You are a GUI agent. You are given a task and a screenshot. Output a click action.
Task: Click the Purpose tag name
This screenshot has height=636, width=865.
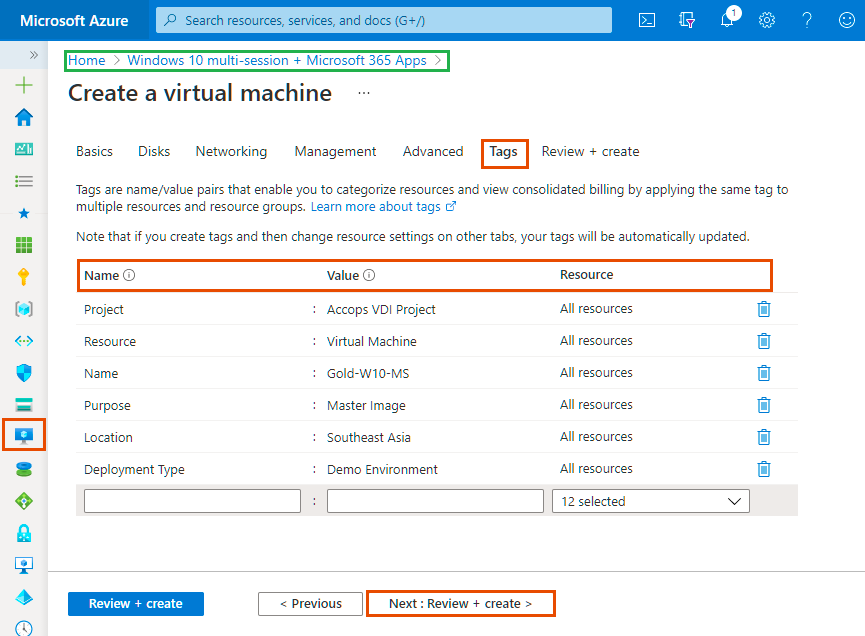(x=107, y=405)
